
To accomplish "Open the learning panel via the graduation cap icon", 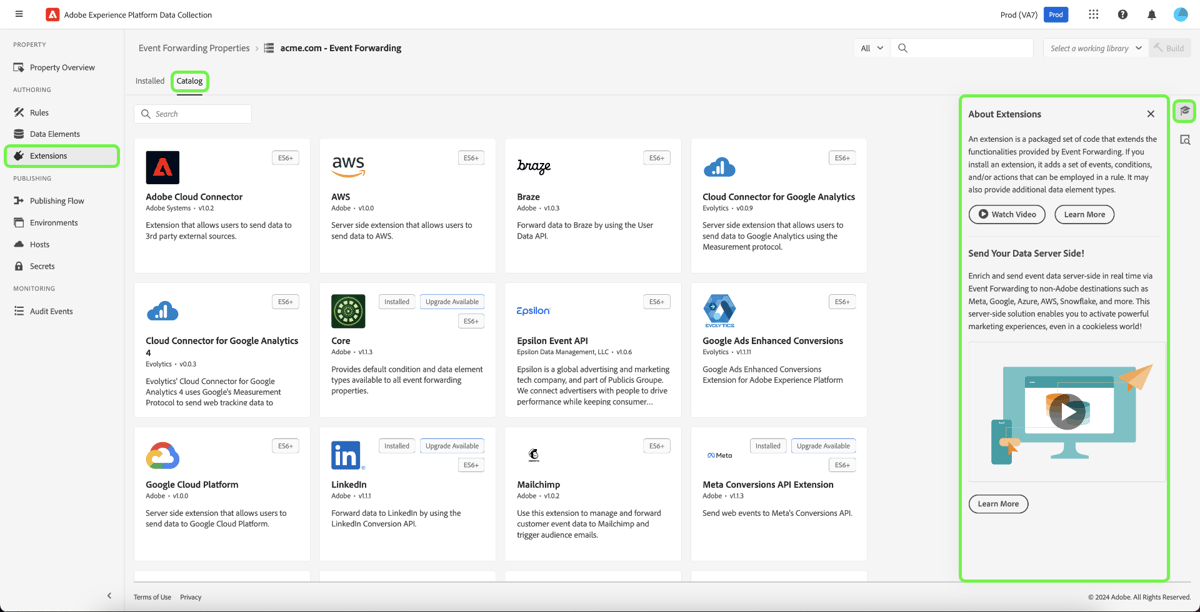I will pos(1185,111).
